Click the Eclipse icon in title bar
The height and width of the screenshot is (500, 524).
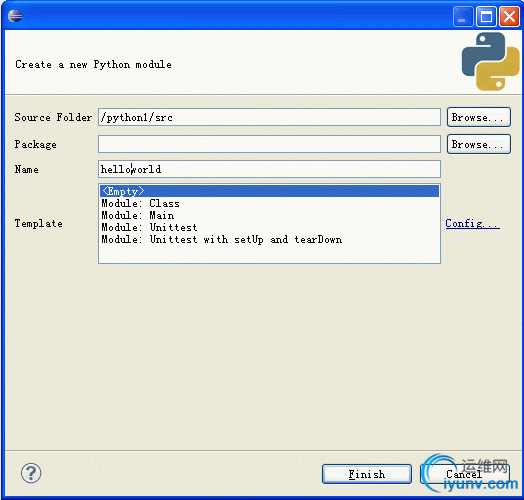point(15,16)
